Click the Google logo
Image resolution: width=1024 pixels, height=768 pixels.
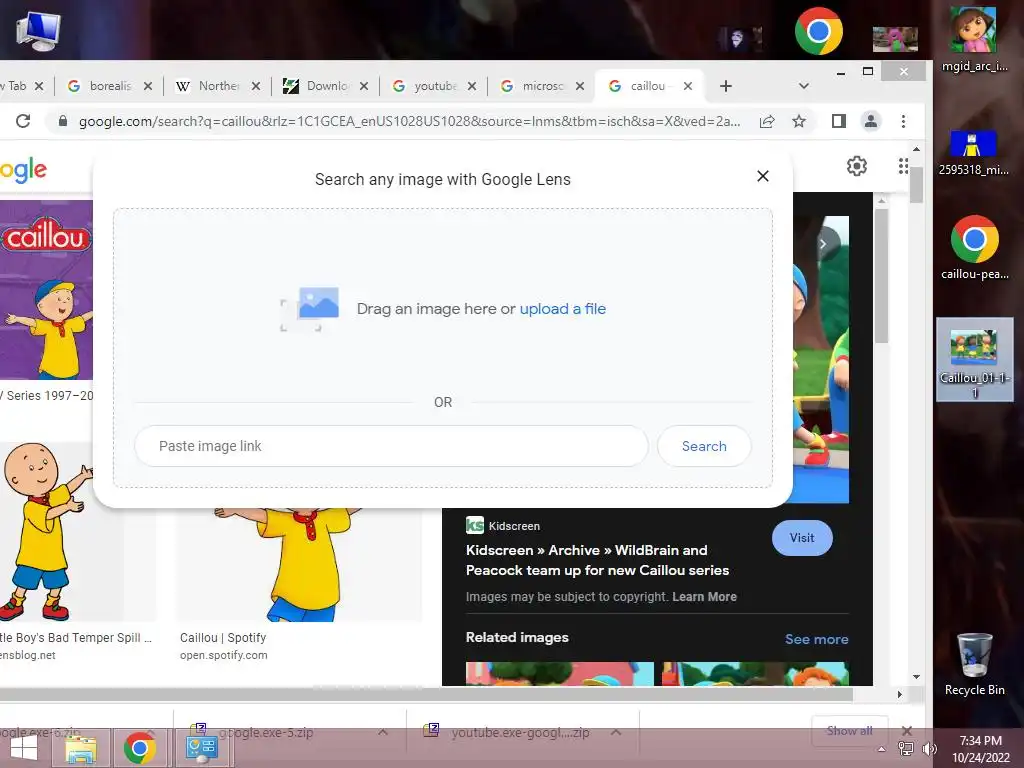pyautogui.click(x=24, y=170)
